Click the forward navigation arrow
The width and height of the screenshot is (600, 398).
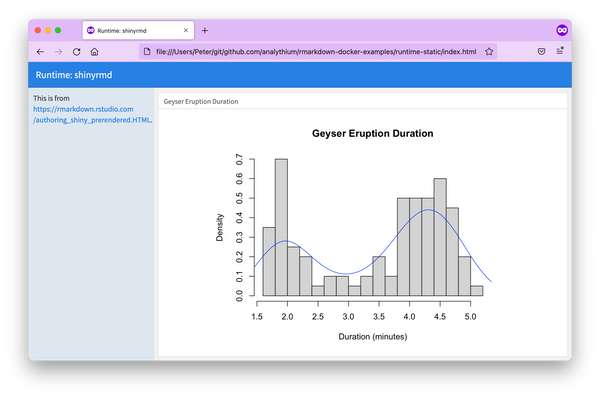(58, 52)
